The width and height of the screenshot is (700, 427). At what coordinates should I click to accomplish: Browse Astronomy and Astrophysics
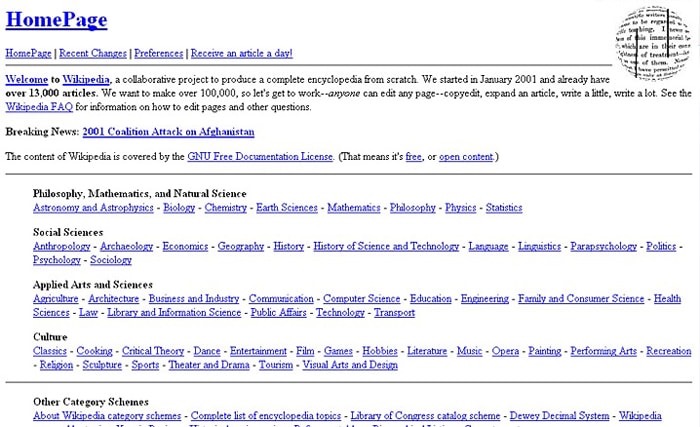(93, 208)
